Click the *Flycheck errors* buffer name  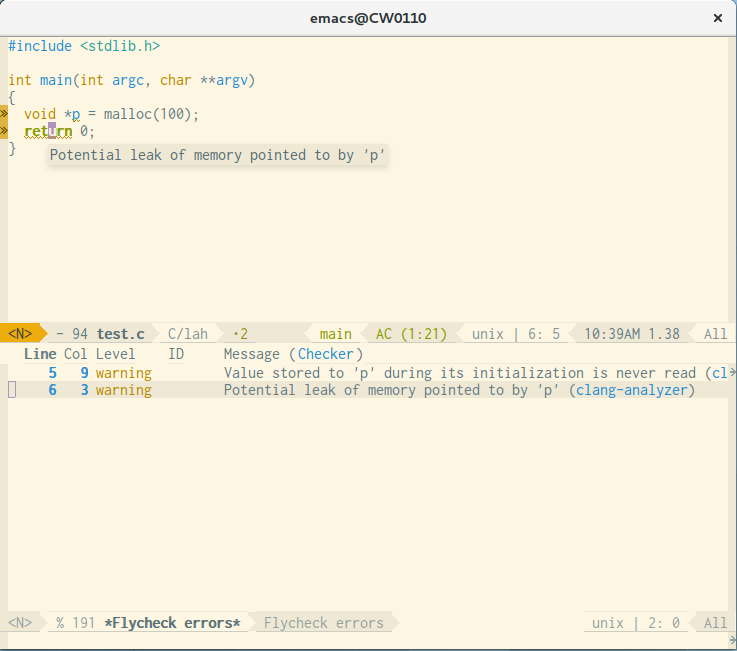point(175,623)
